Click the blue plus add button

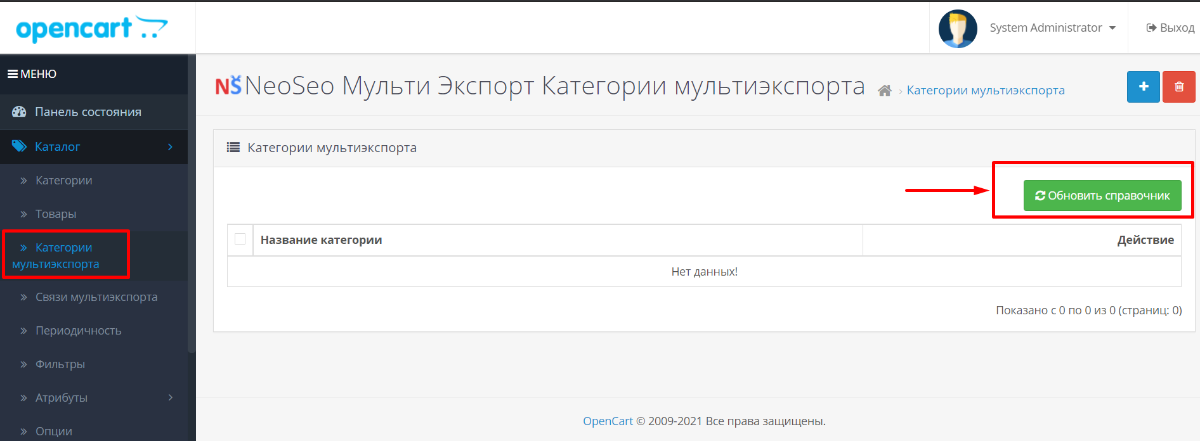pos(1143,87)
